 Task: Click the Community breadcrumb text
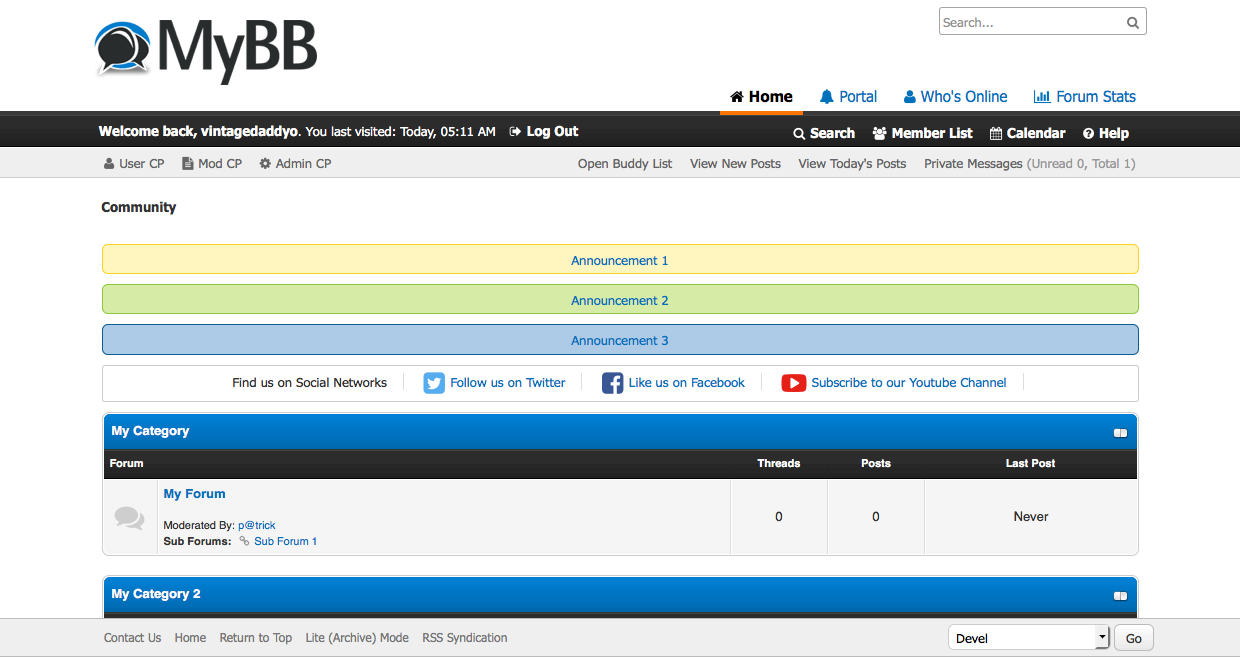[x=139, y=207]
